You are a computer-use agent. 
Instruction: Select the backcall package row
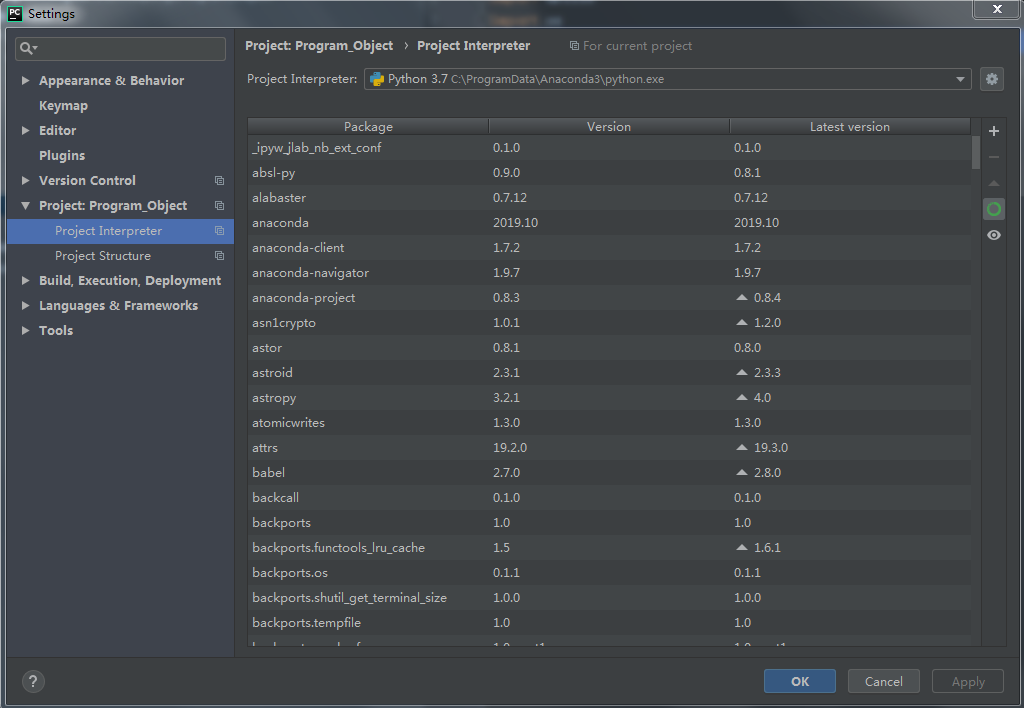[x=609, y=498]
